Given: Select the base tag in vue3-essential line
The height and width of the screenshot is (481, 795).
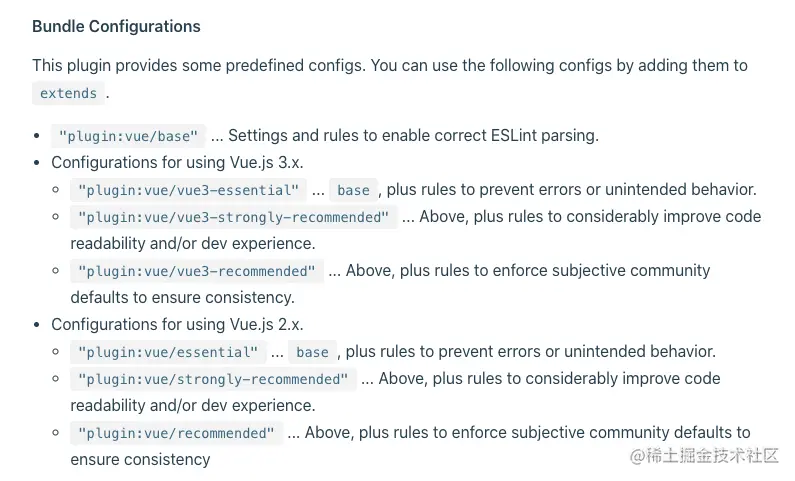Looking at the screenshot, I should coord(353,190).
